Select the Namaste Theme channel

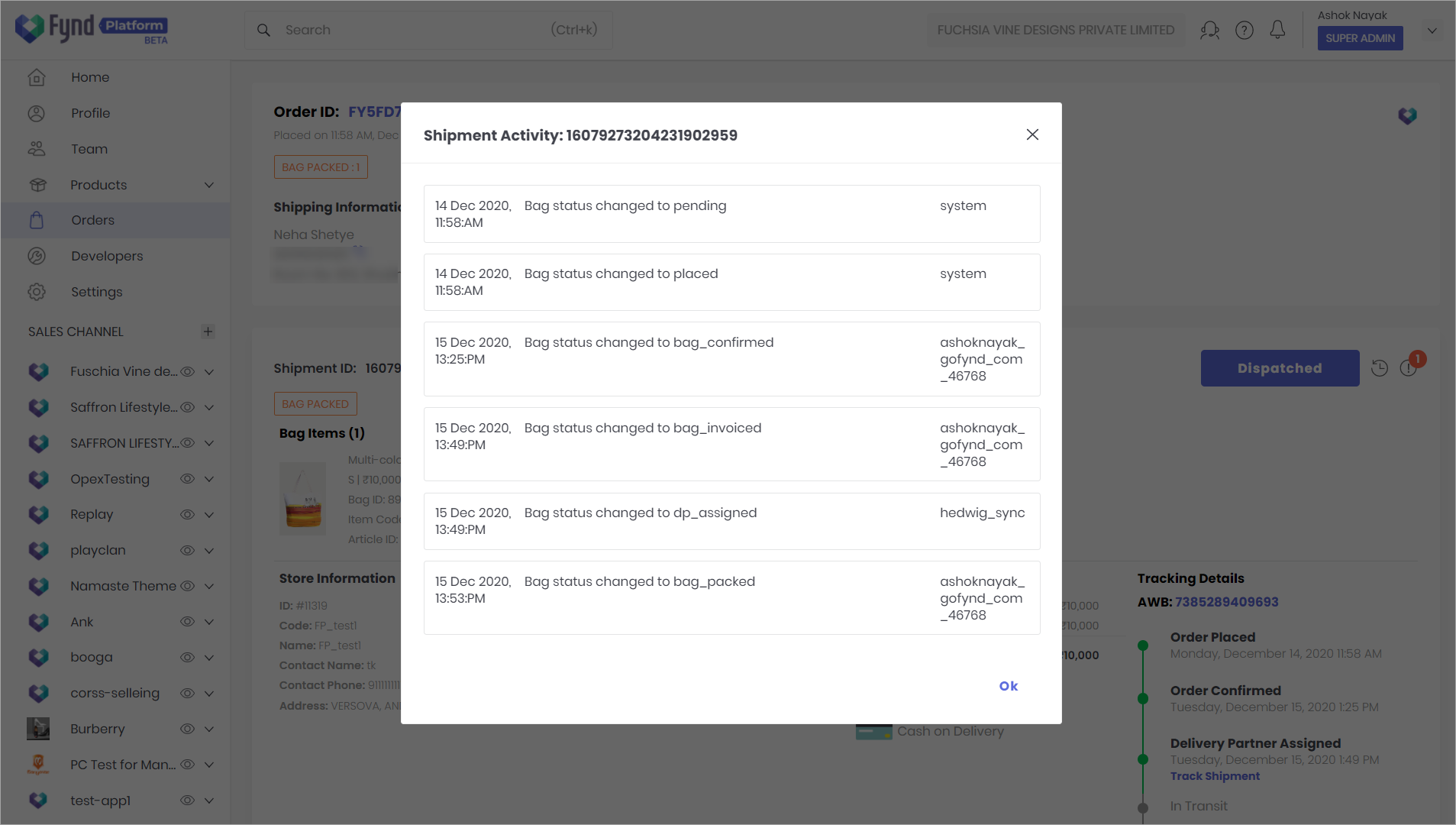point(123,586)
